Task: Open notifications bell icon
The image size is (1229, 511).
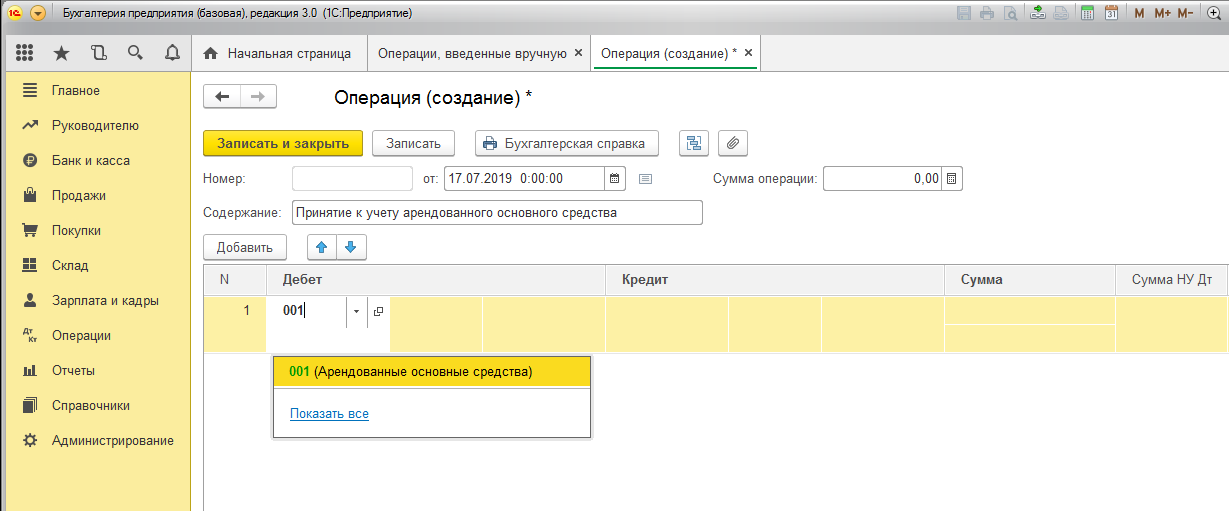Action: 172,53
